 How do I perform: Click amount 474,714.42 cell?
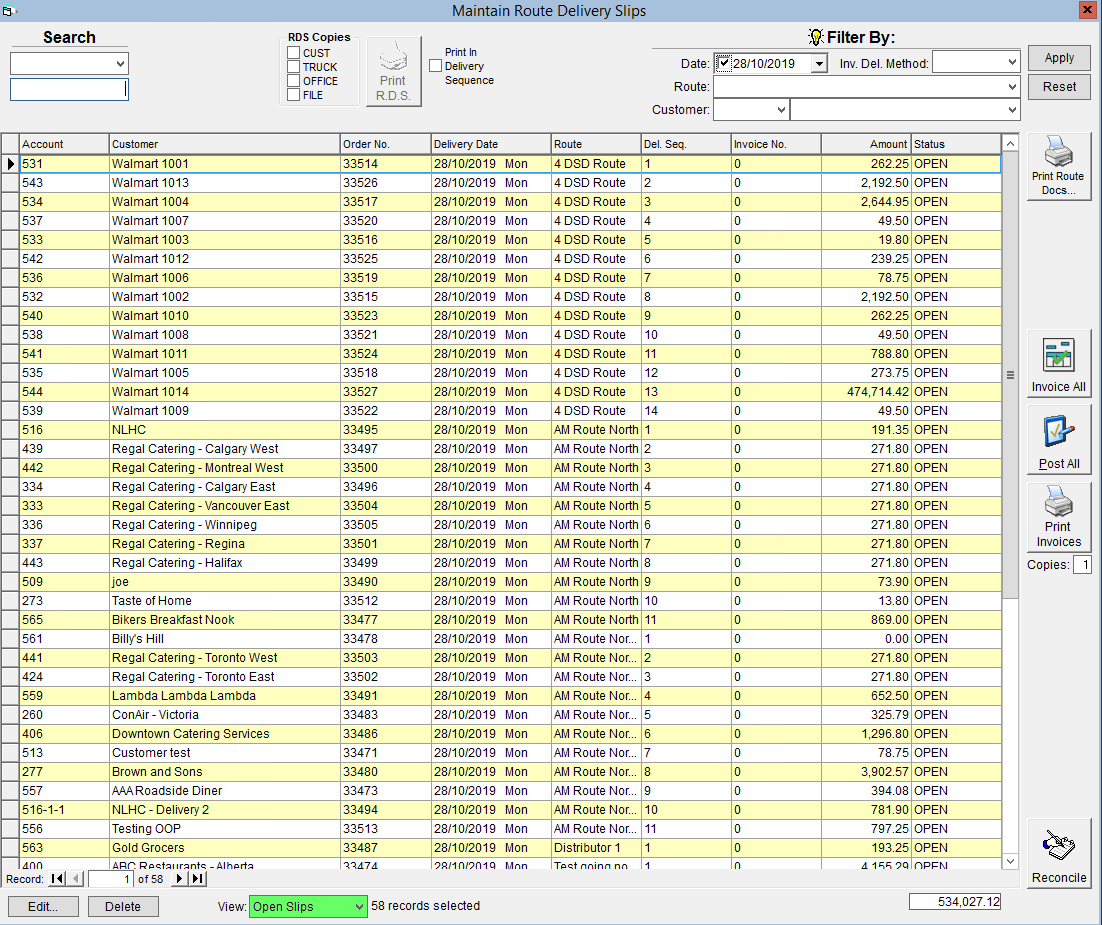click(867, 392)
